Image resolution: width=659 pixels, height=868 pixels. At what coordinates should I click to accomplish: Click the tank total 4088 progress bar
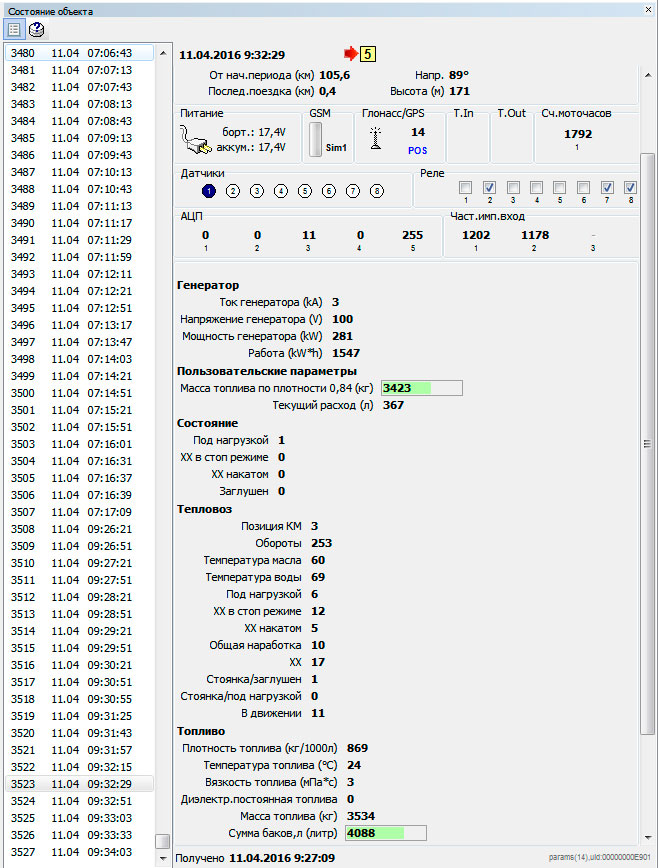point(385,832)
